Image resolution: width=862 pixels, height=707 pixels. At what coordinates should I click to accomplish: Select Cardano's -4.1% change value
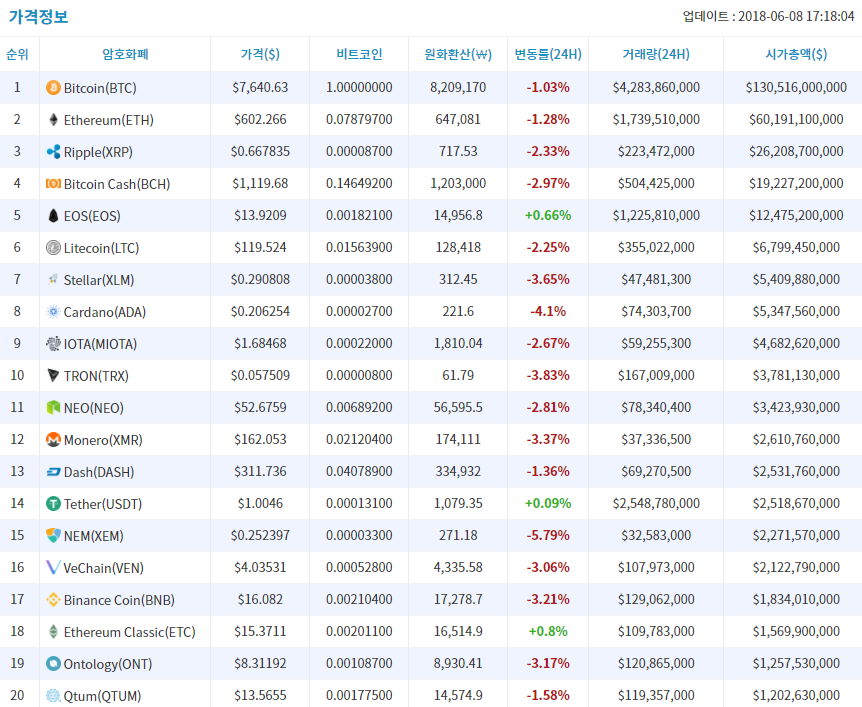tap(548, 311)
